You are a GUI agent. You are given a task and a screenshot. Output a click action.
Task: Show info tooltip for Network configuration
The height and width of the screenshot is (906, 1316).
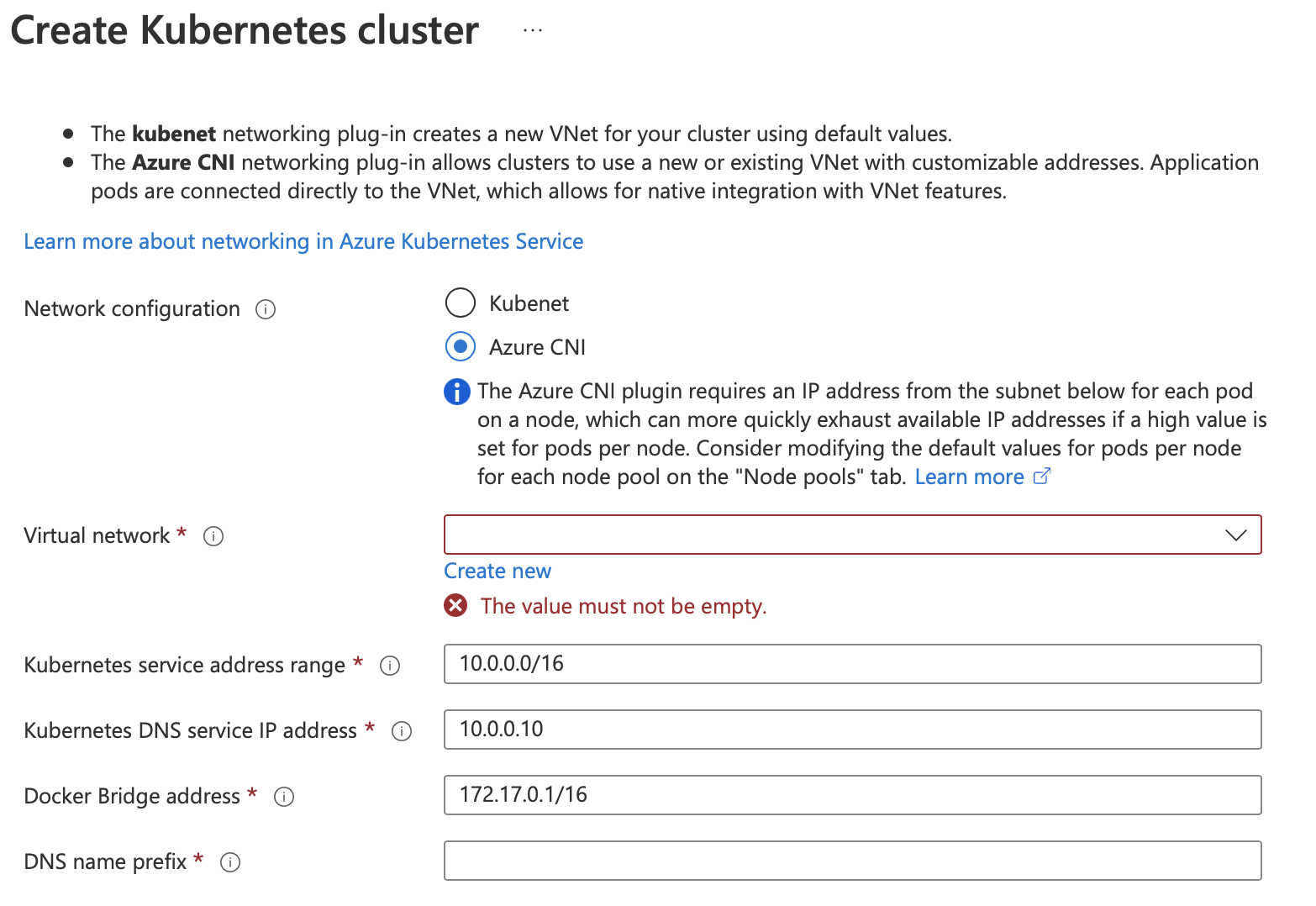pyautogui.click(x=266, y=309)
